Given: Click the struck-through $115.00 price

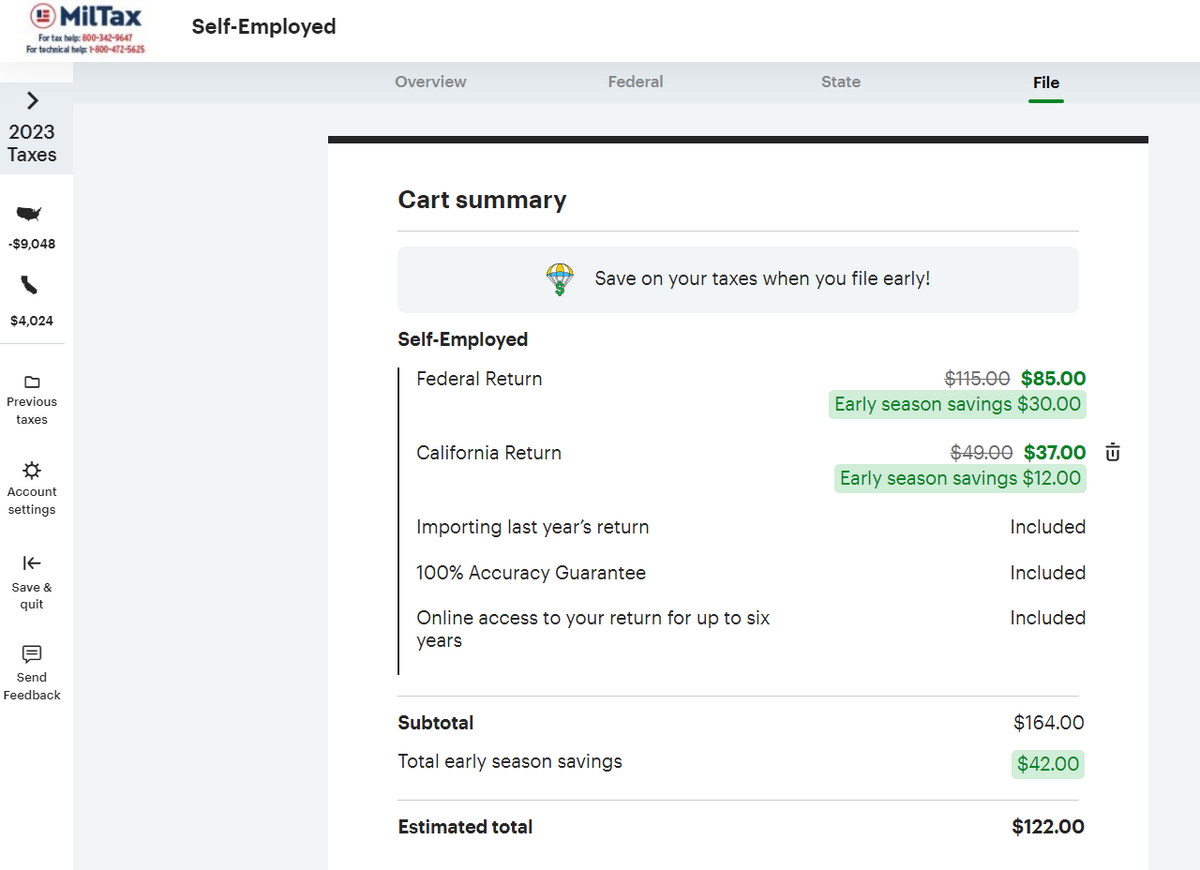Looking at the screenshot, I should pos(978,379).
